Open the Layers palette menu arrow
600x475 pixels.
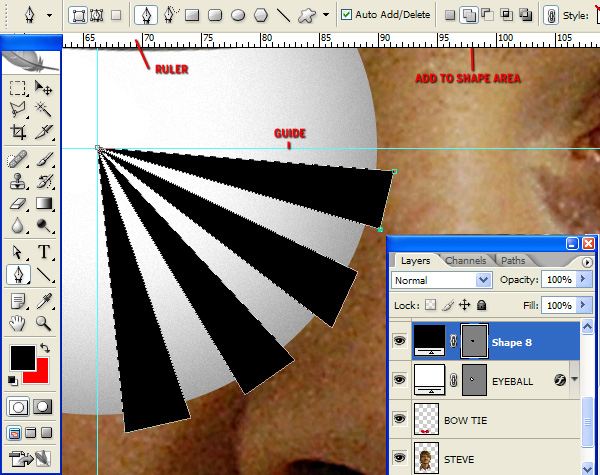pyautogui.click(x=587, y=262)
